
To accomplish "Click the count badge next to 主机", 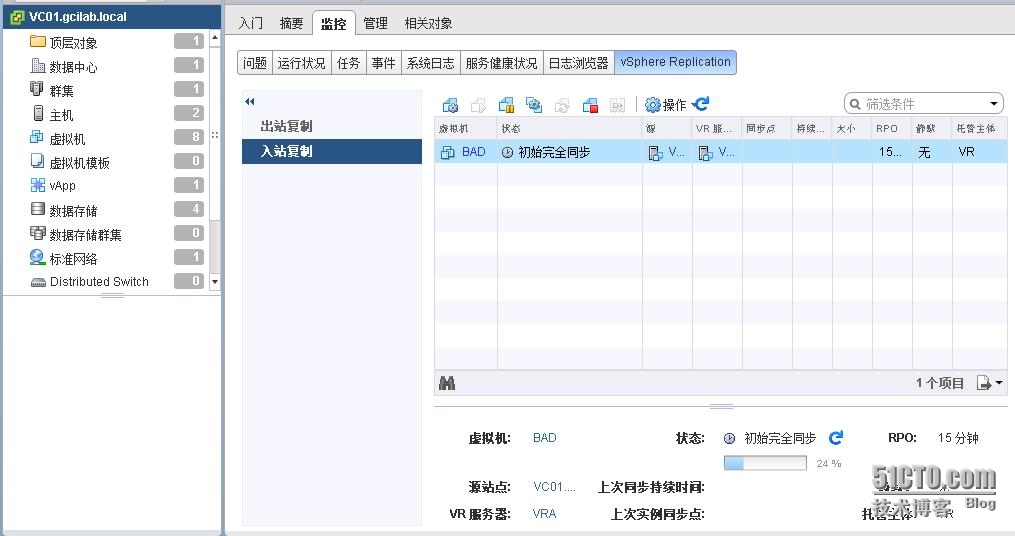I will point(189,113).
